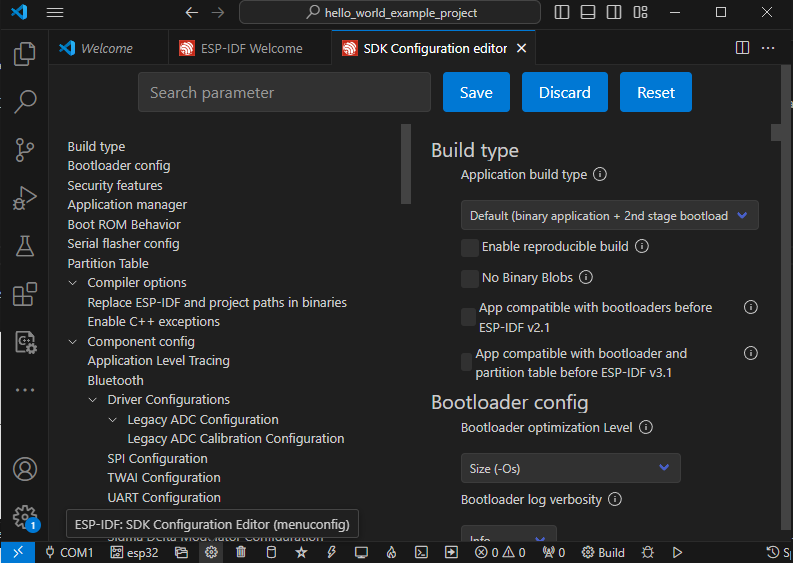
Task: Open the Application build type dropdown
Action: pos(609,216)
